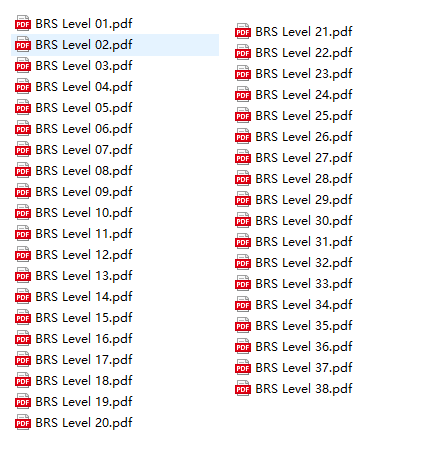The width and height of the screenshot is (431, 465).
Task: Click the PDF icon of BRS Level 27.pdf
Action: (x=243, y=158)
